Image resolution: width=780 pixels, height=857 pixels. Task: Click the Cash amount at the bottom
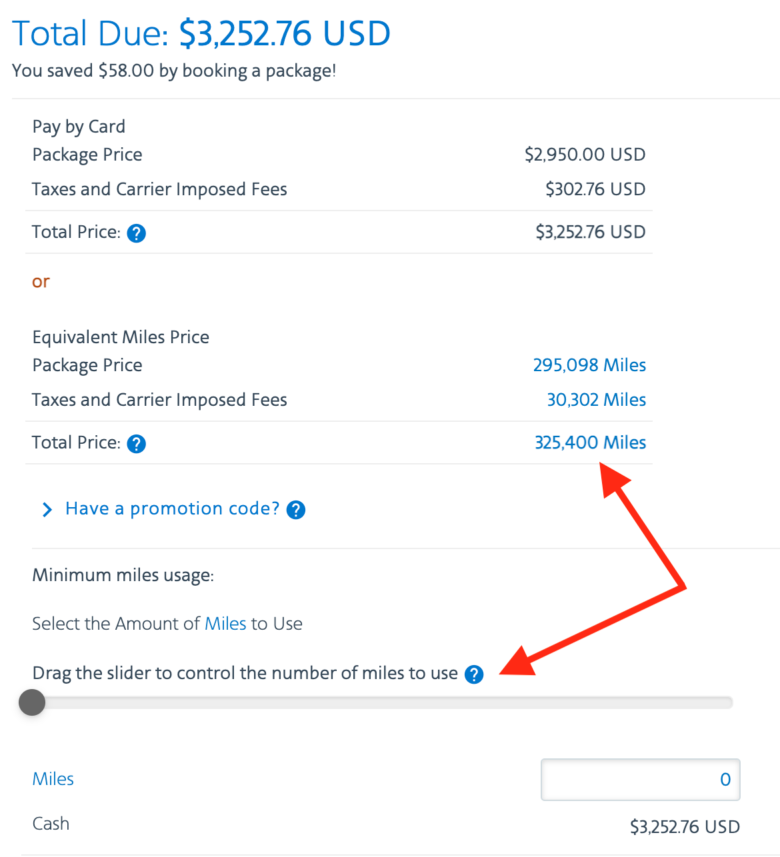[684, 827]
